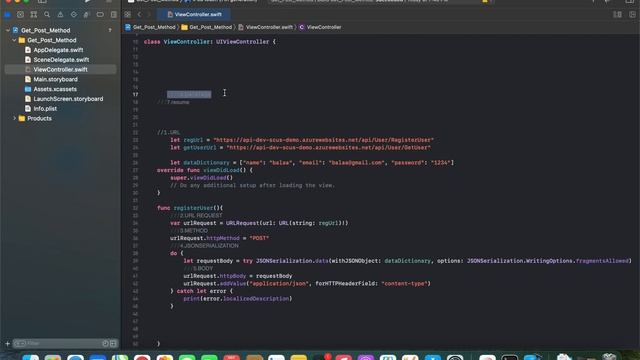Image resolution: width=640 pixels, height=360 pixels.
Task: Toggle recent files filter in navigator
Action: click(105, 344)
